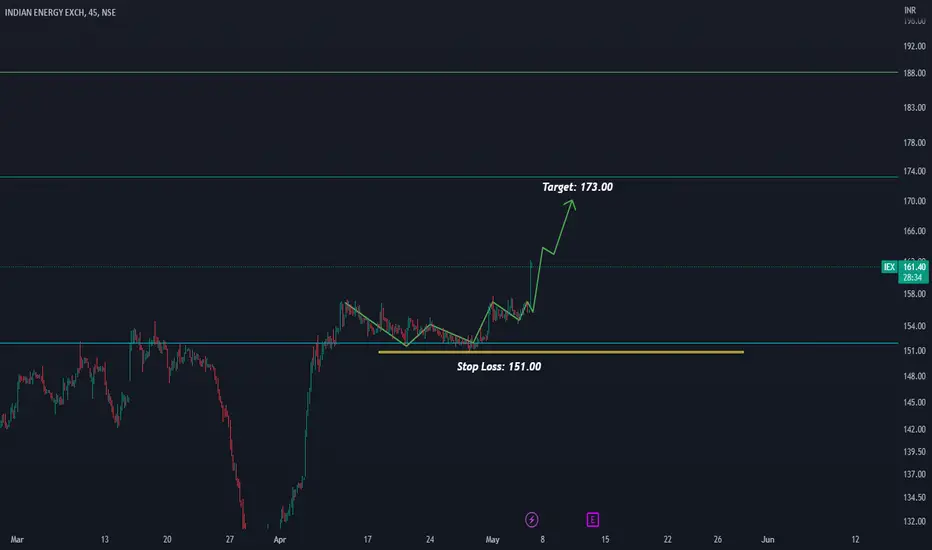Click the purple lightning event icon

[531, 520]
